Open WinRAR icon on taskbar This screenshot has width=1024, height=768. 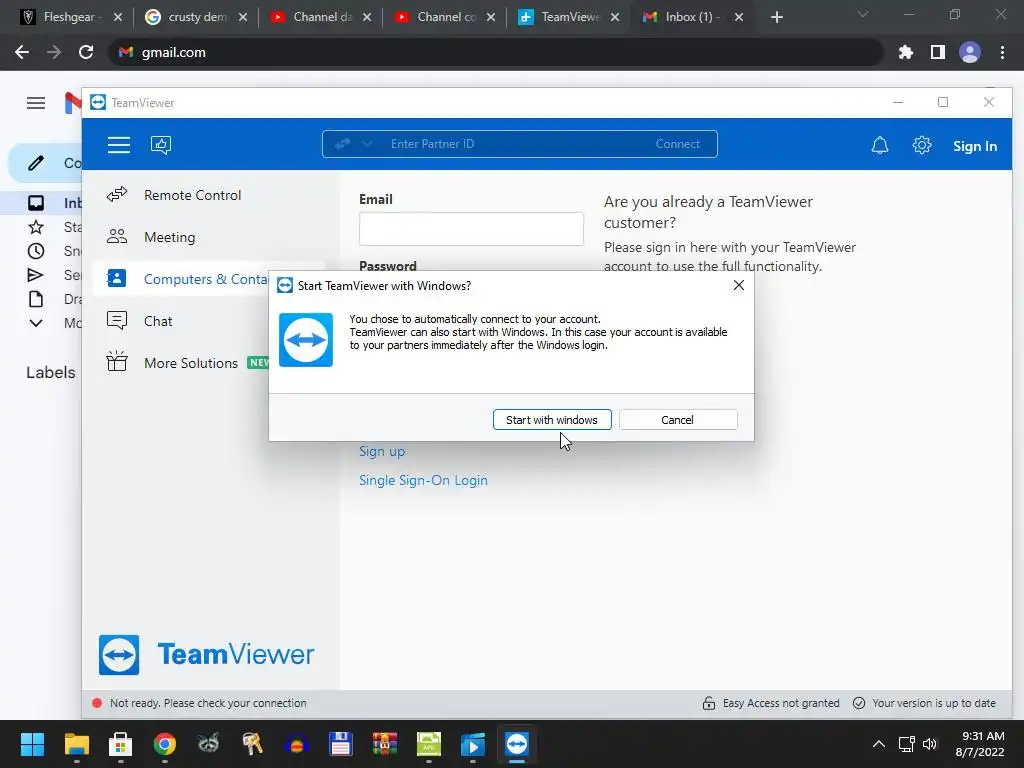[x=385, y=744]
